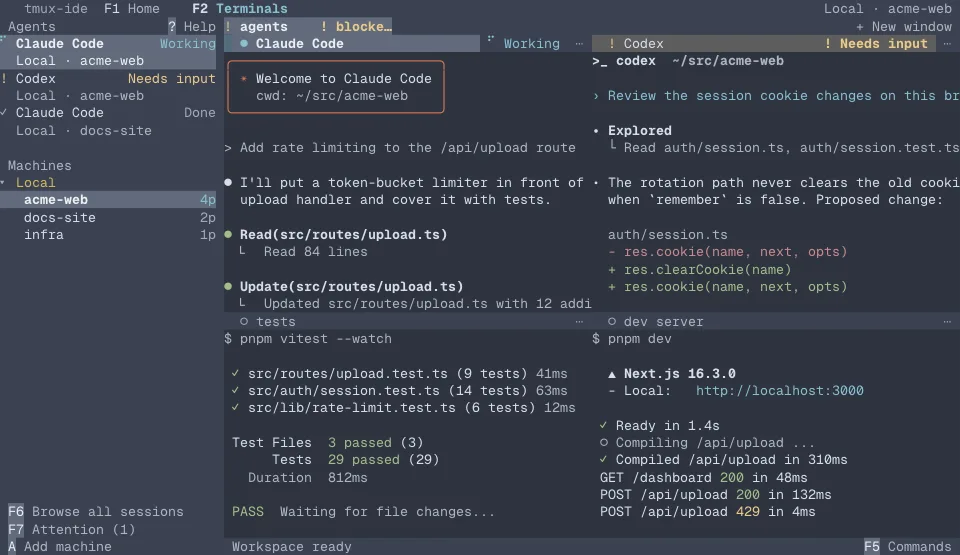Click the Agents section heading
The width and height of the screenshot is (960, 555).
pyautogui.click(x=31, y=26)
